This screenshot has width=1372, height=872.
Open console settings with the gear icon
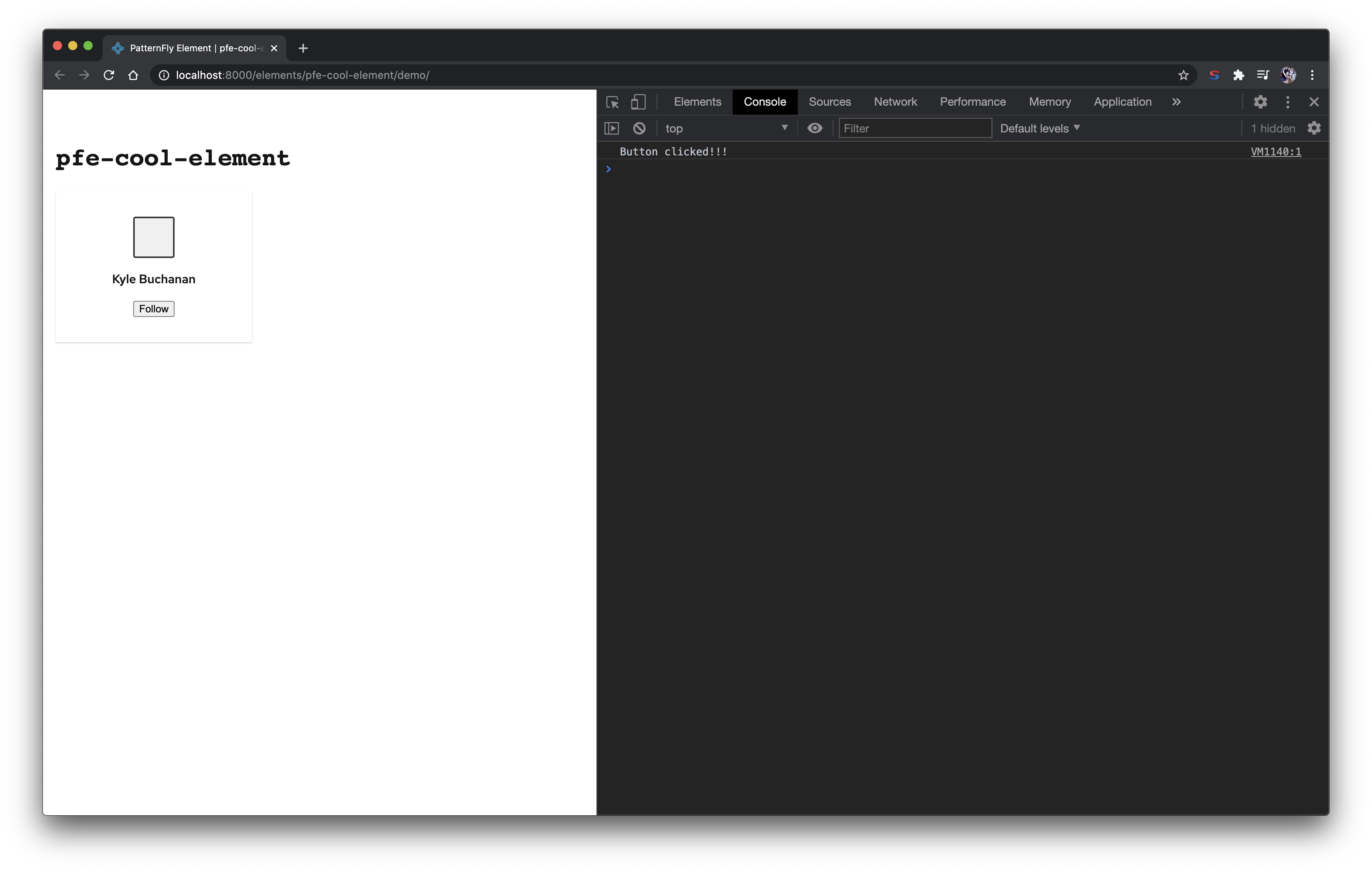(x=1314, y=127)
